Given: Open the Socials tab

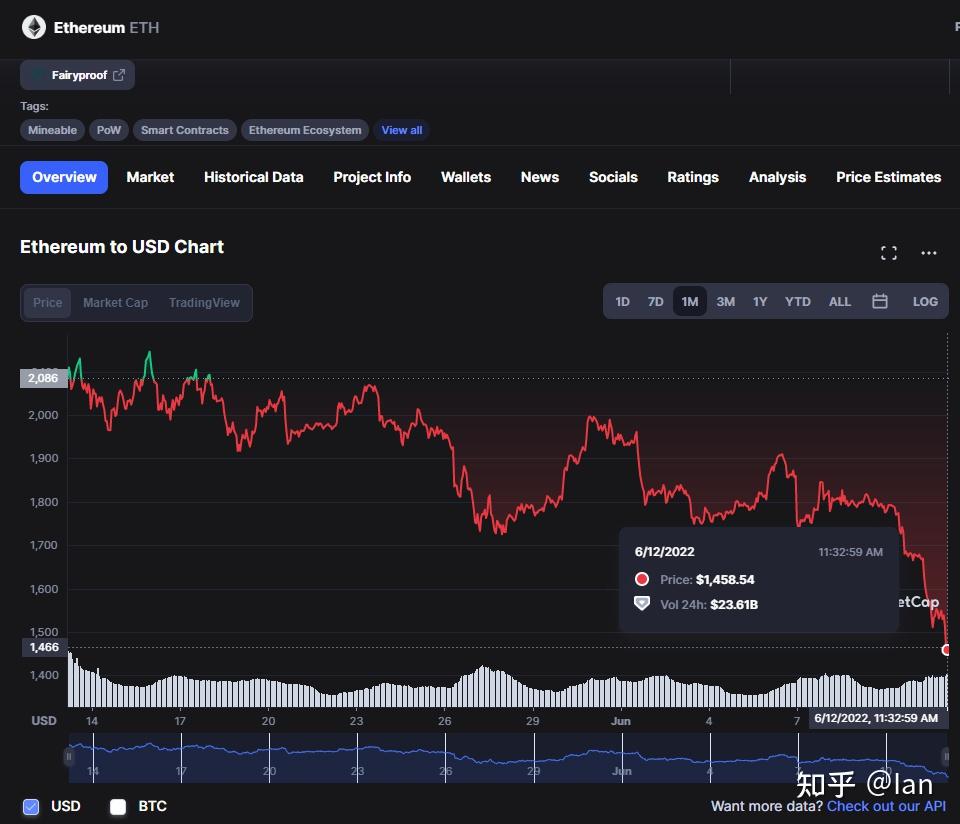Looking at the screenshot, I should click(613, 178).
